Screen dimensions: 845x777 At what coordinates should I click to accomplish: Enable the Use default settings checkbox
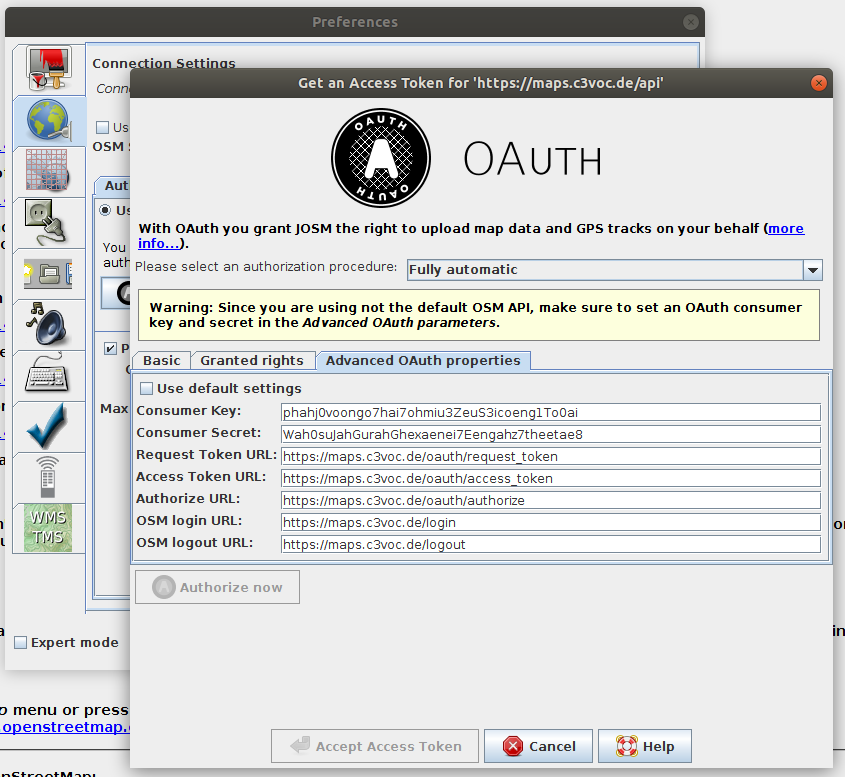[147, 388]
